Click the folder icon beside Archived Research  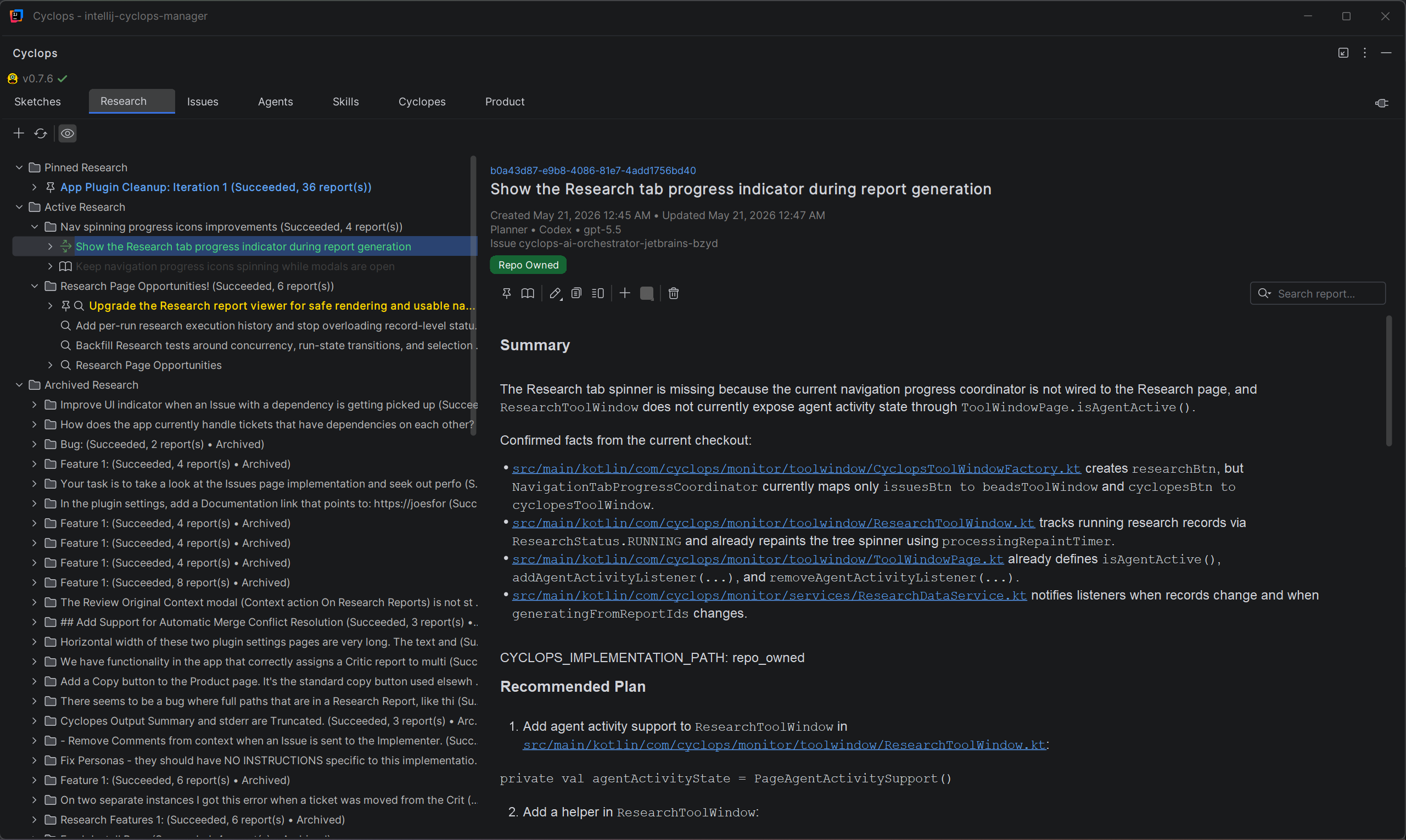click(35, 385)
